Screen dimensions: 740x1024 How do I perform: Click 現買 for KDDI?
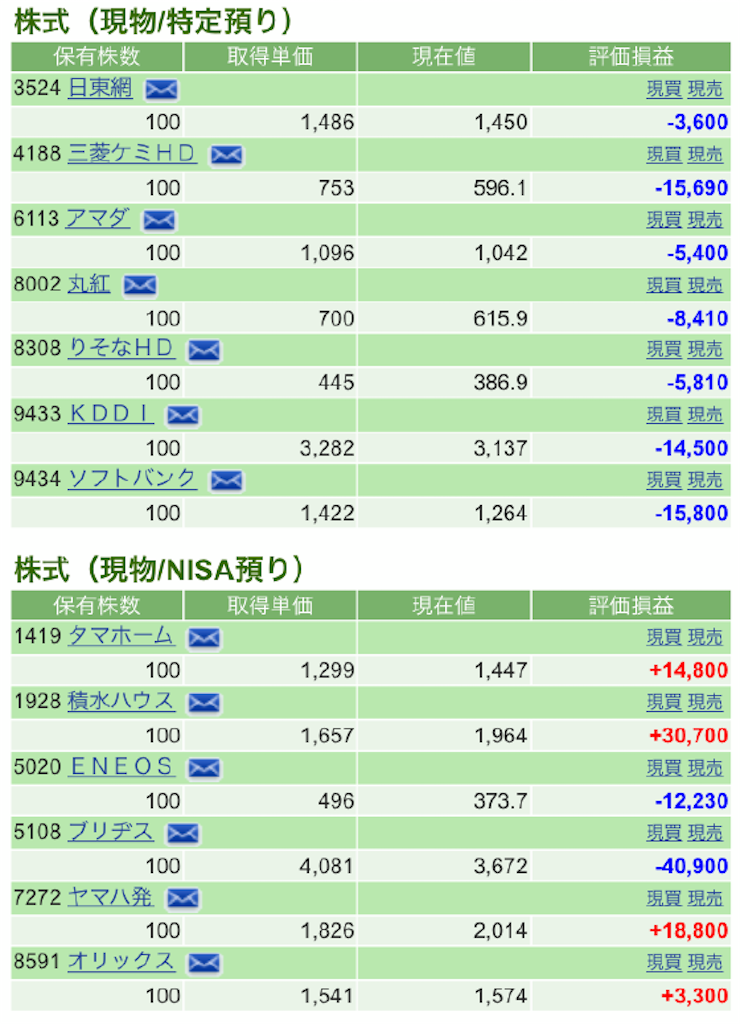(664, 415)
